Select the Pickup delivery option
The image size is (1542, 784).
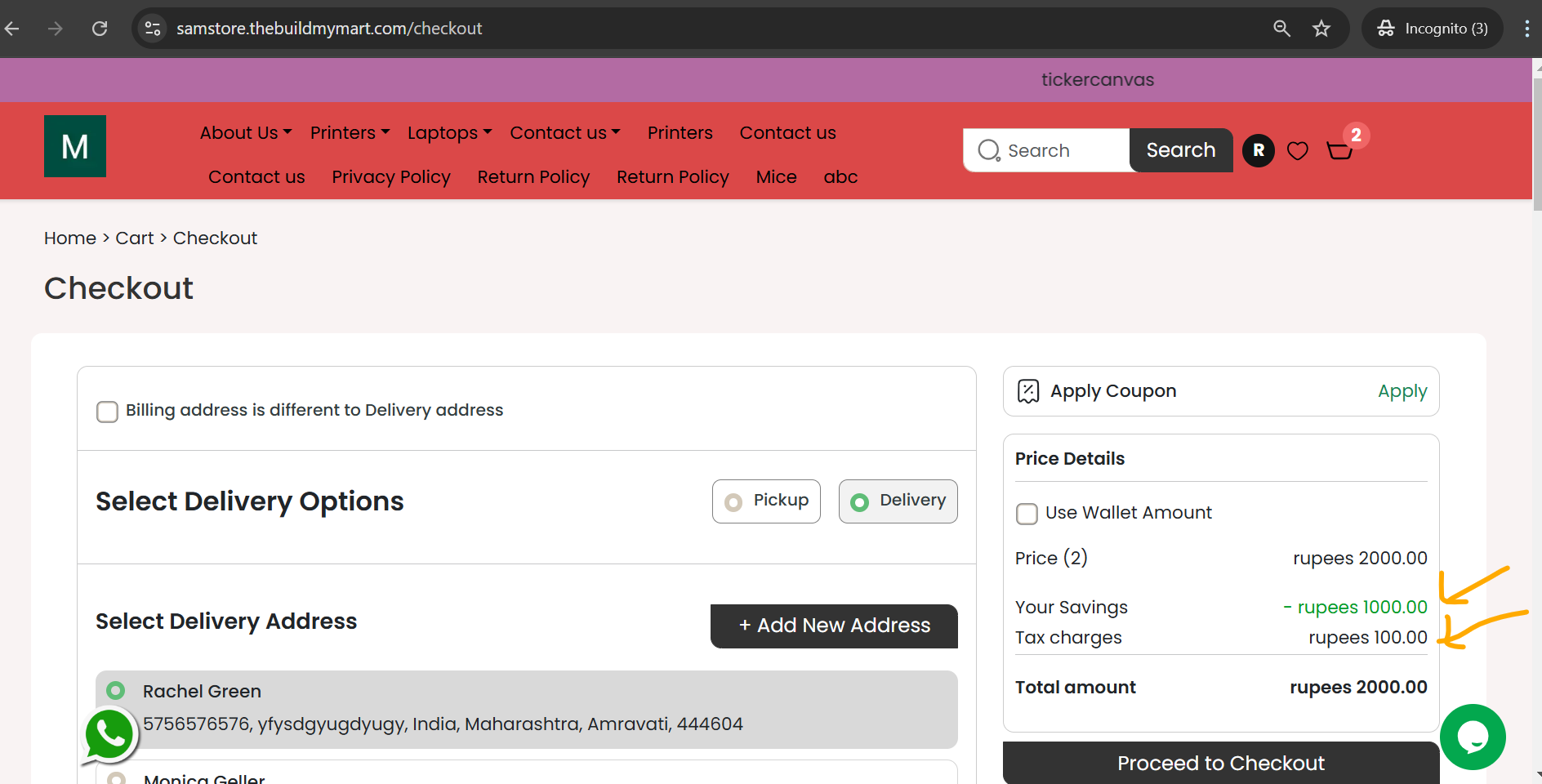pyautogui.click(x=766, y=501)
